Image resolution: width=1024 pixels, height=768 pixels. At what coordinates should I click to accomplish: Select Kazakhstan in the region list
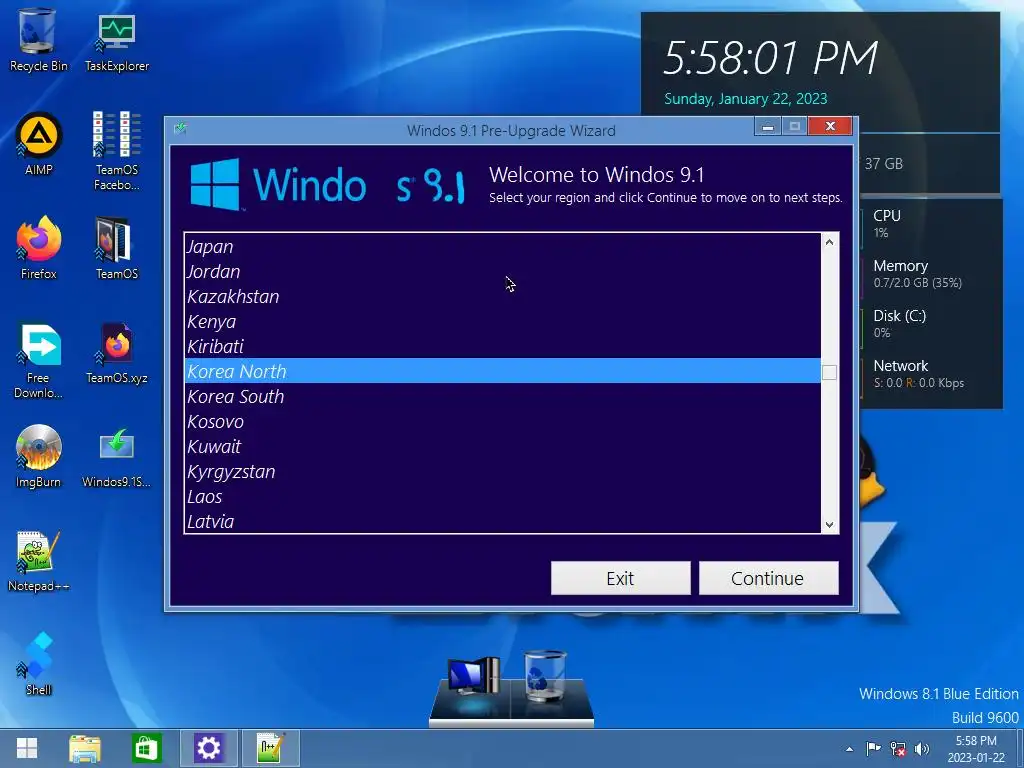502,296
